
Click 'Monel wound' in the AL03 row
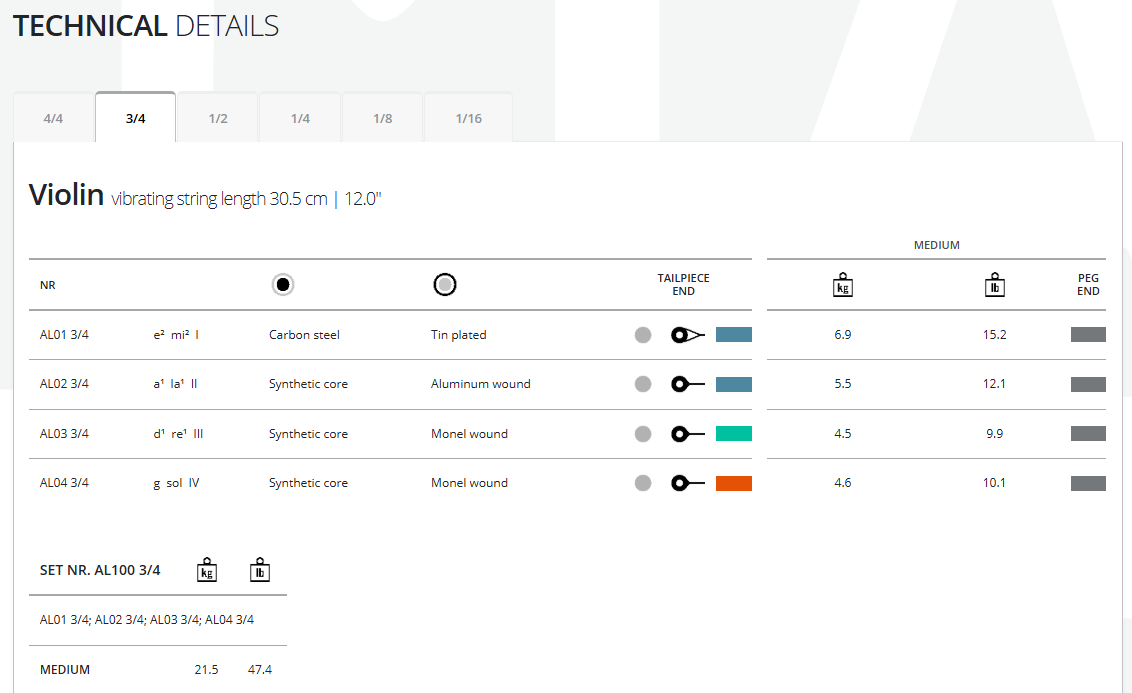(x=469, y=434)
